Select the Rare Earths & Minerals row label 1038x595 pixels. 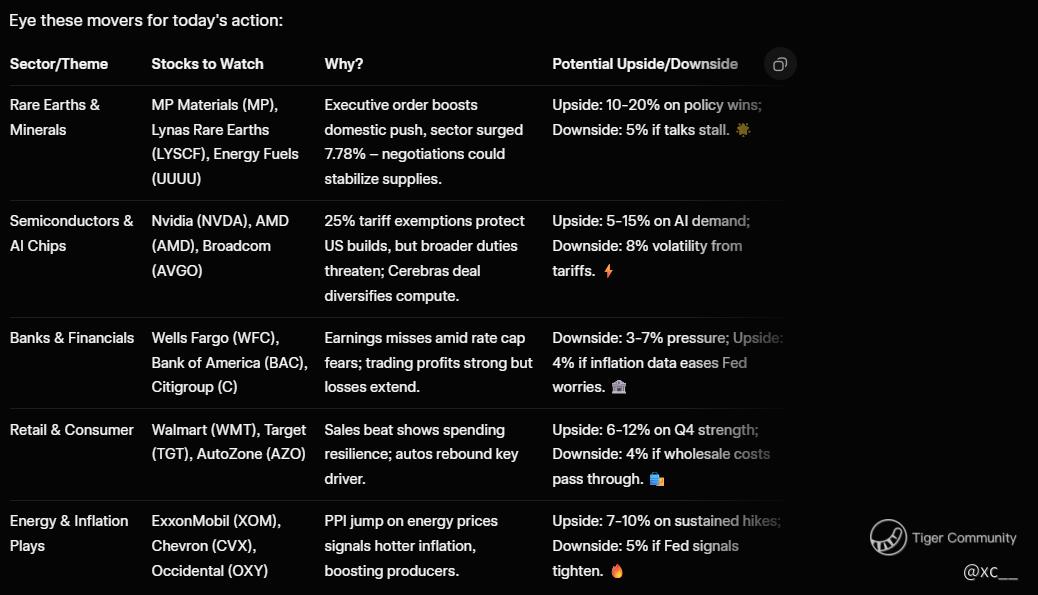pyautogui.click(x=55, y=117)
